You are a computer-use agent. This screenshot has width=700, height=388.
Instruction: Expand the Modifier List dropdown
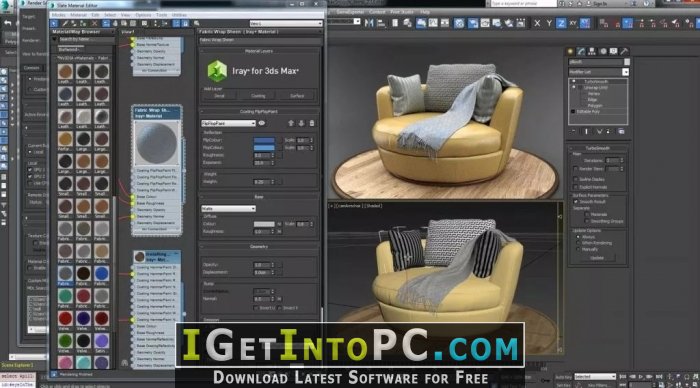point(599,72)
